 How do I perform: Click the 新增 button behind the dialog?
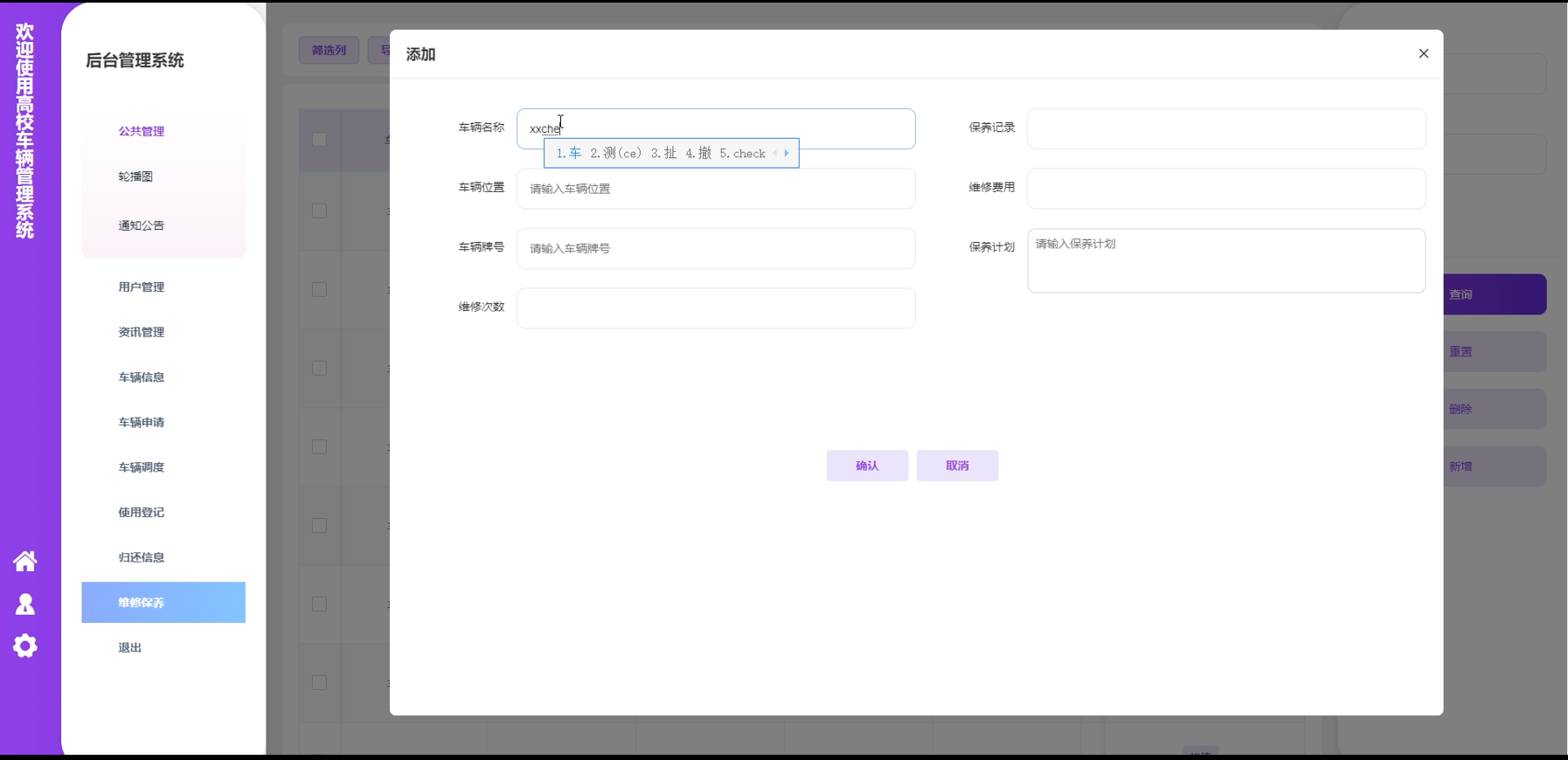1495,466
